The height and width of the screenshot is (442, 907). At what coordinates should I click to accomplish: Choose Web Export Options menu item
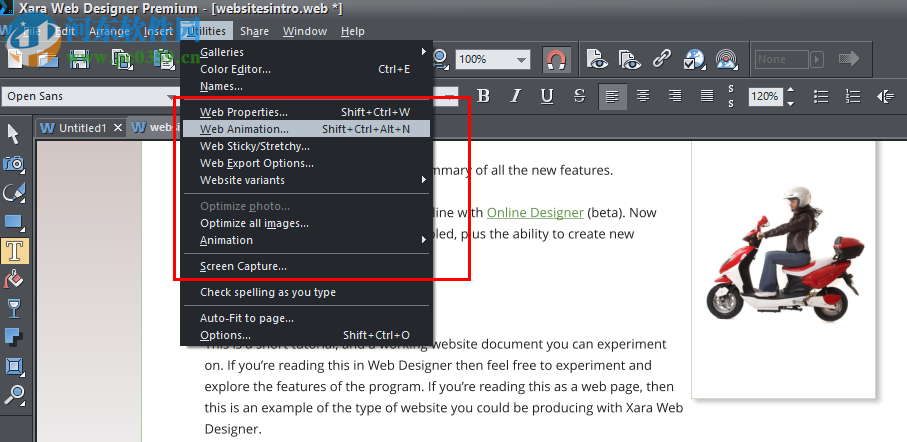point(307,163)
